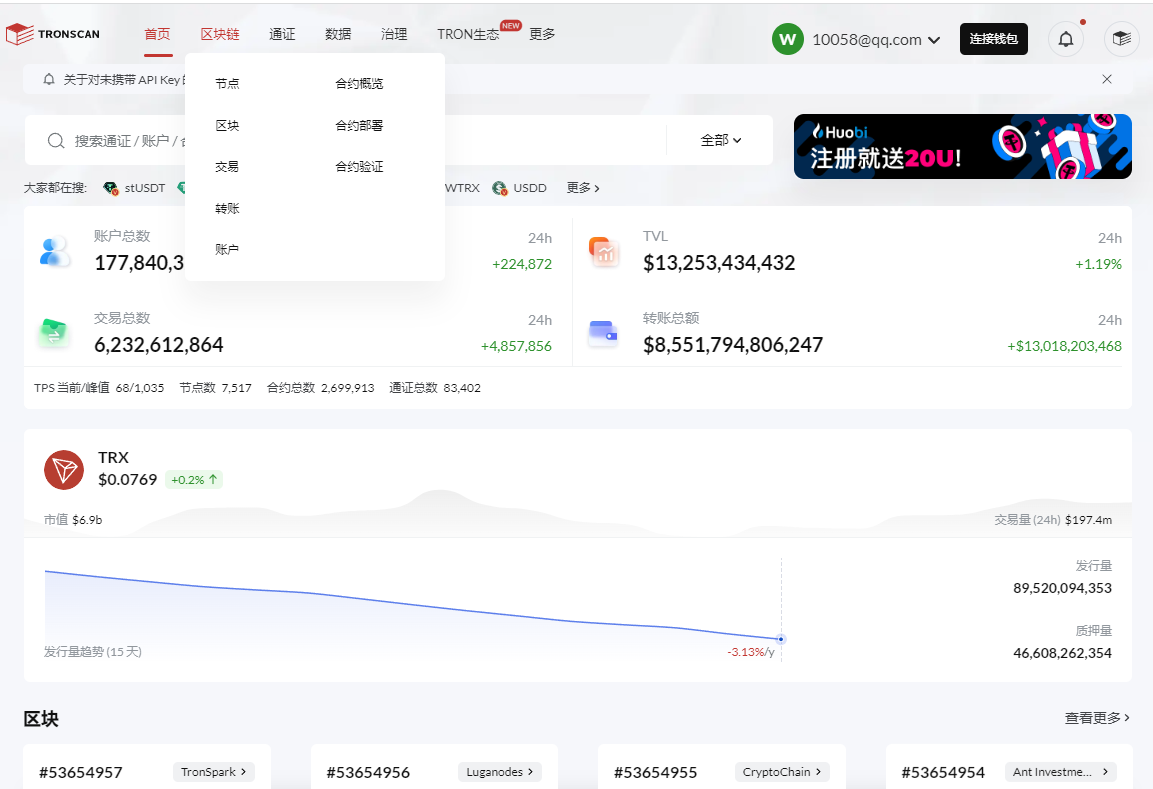The image size is (1153, 789).
Task: Click the WTRX trending search link
Action: [462, 188]
